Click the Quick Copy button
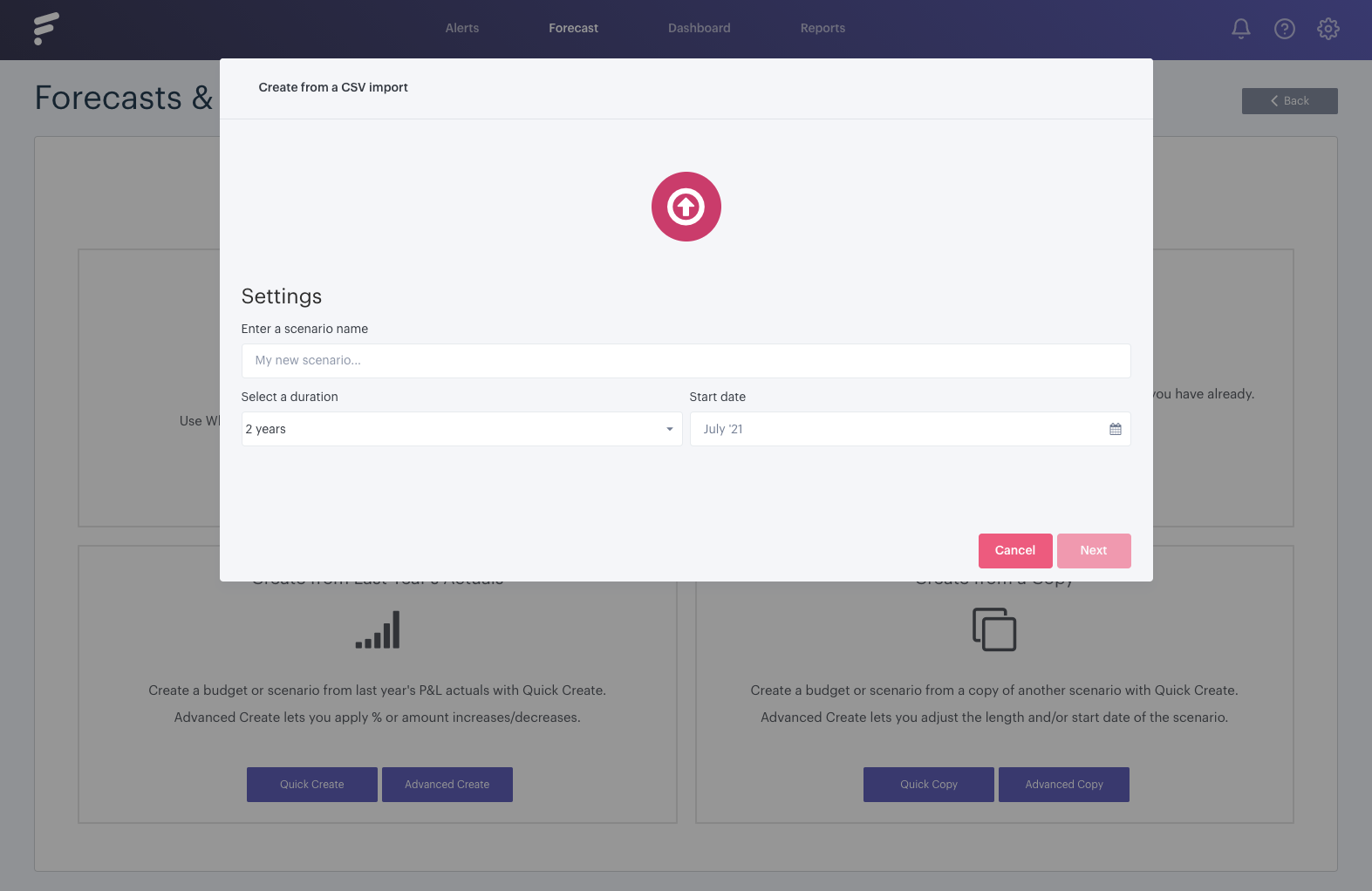Image resolution: width=1372 pixels, height=891 pixels. pos(929,785)
